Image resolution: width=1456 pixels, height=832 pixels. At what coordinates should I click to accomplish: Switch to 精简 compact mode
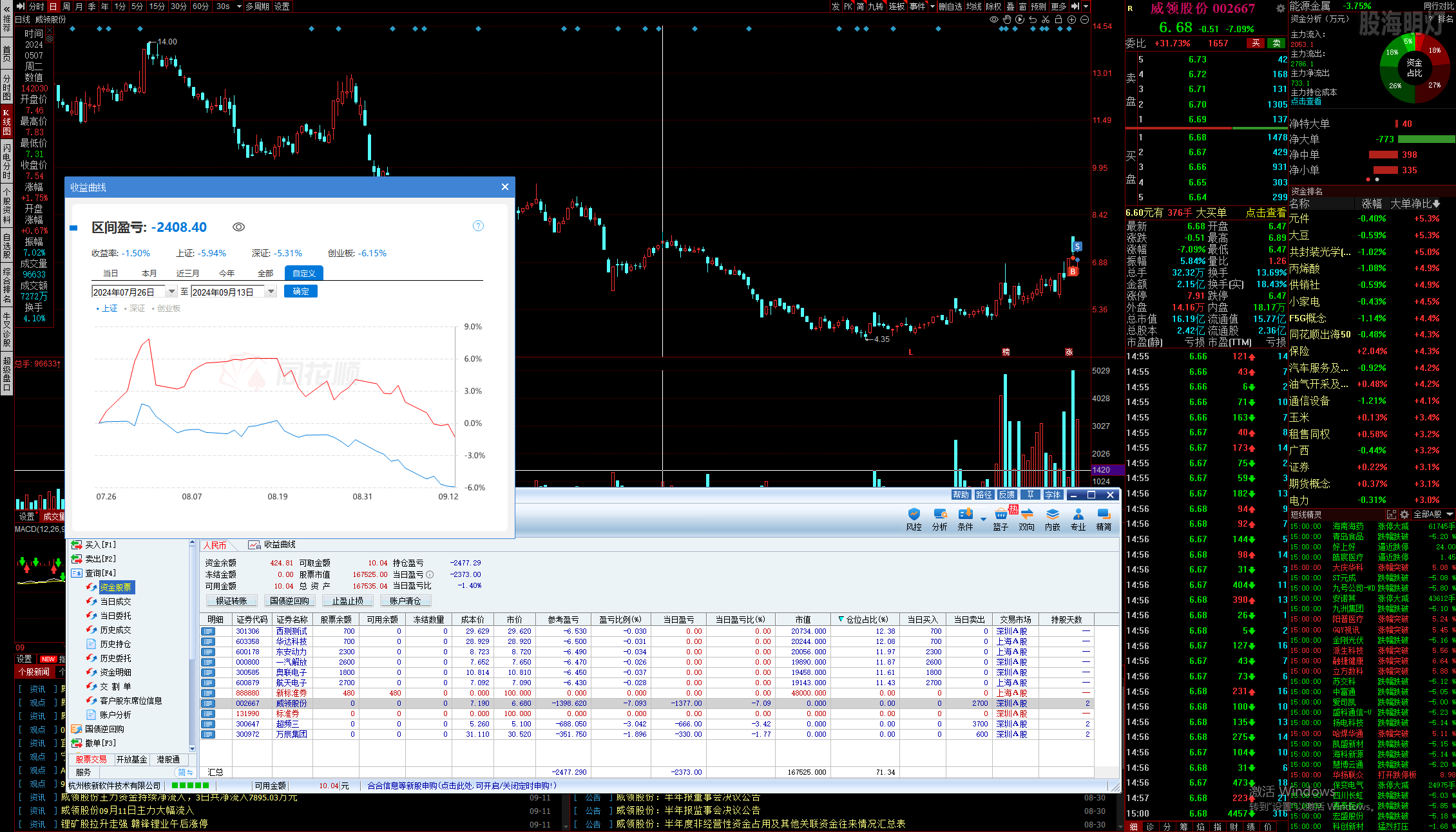point(1104,519)
